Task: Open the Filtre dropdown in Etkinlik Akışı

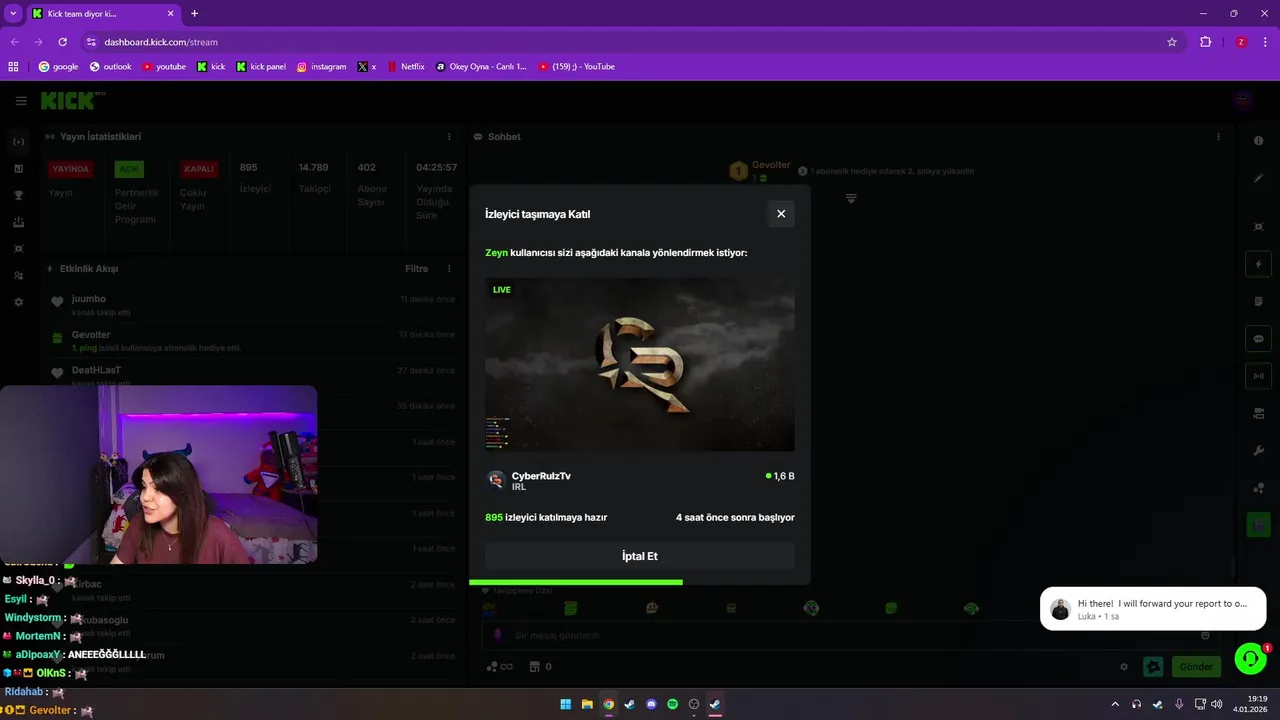Action: click(416, 269)
